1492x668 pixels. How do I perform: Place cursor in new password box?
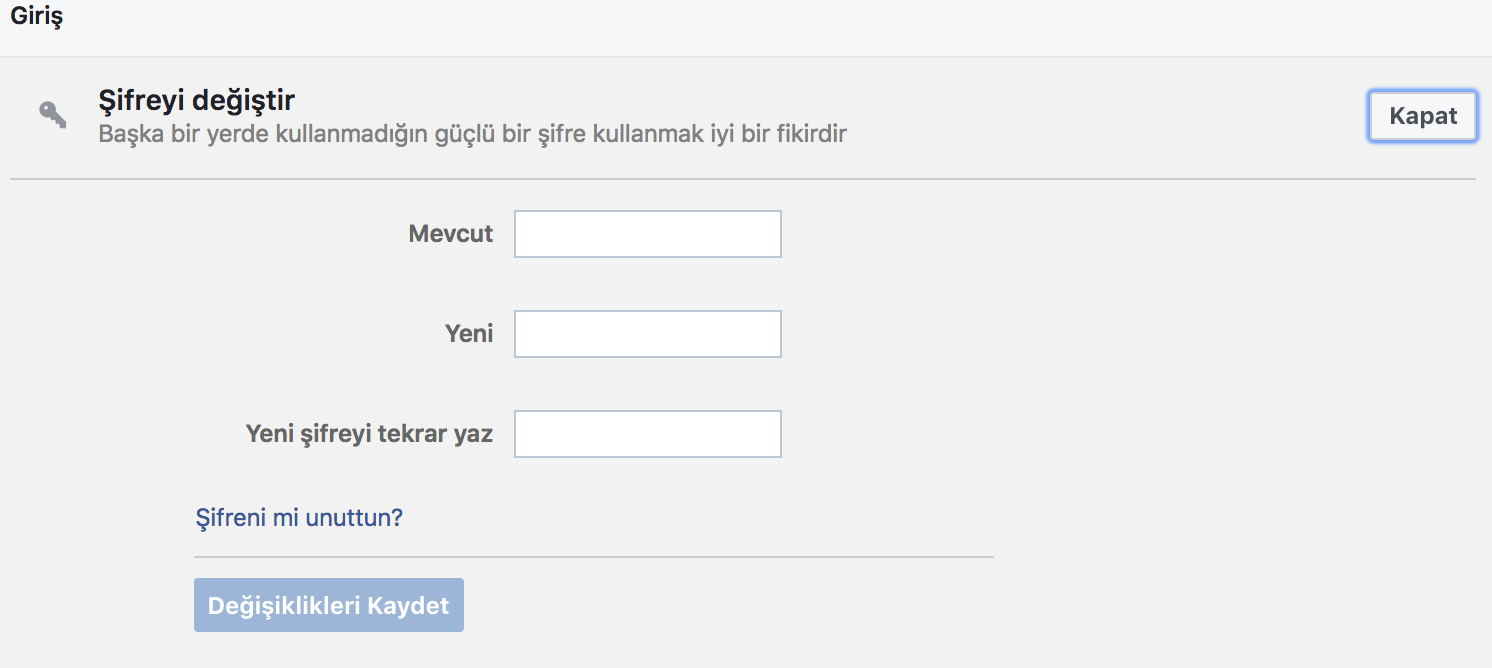point(647,334)
